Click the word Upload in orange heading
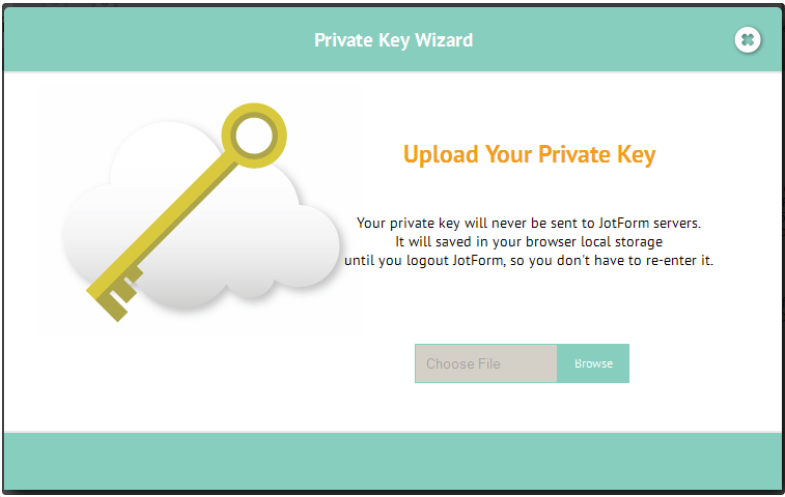This screenshot has height=497, width=785. click(441, 154)
